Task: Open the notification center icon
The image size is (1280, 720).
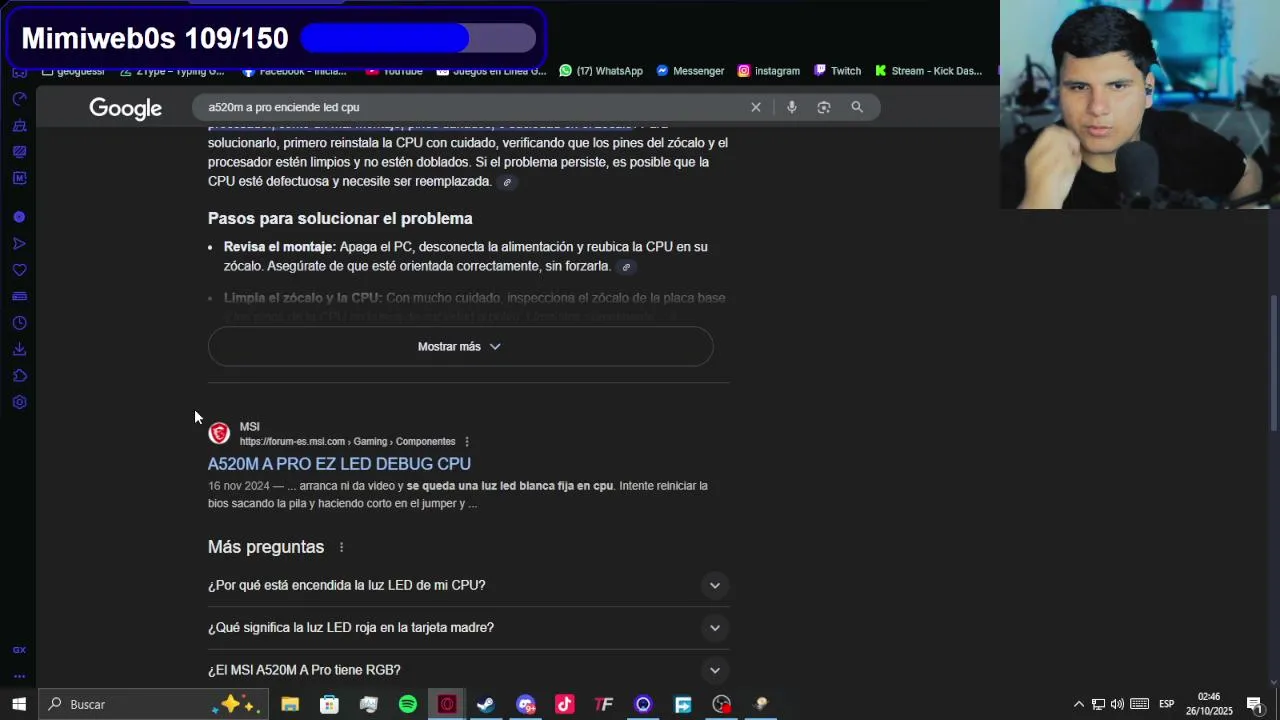Action: point(1254,704)
